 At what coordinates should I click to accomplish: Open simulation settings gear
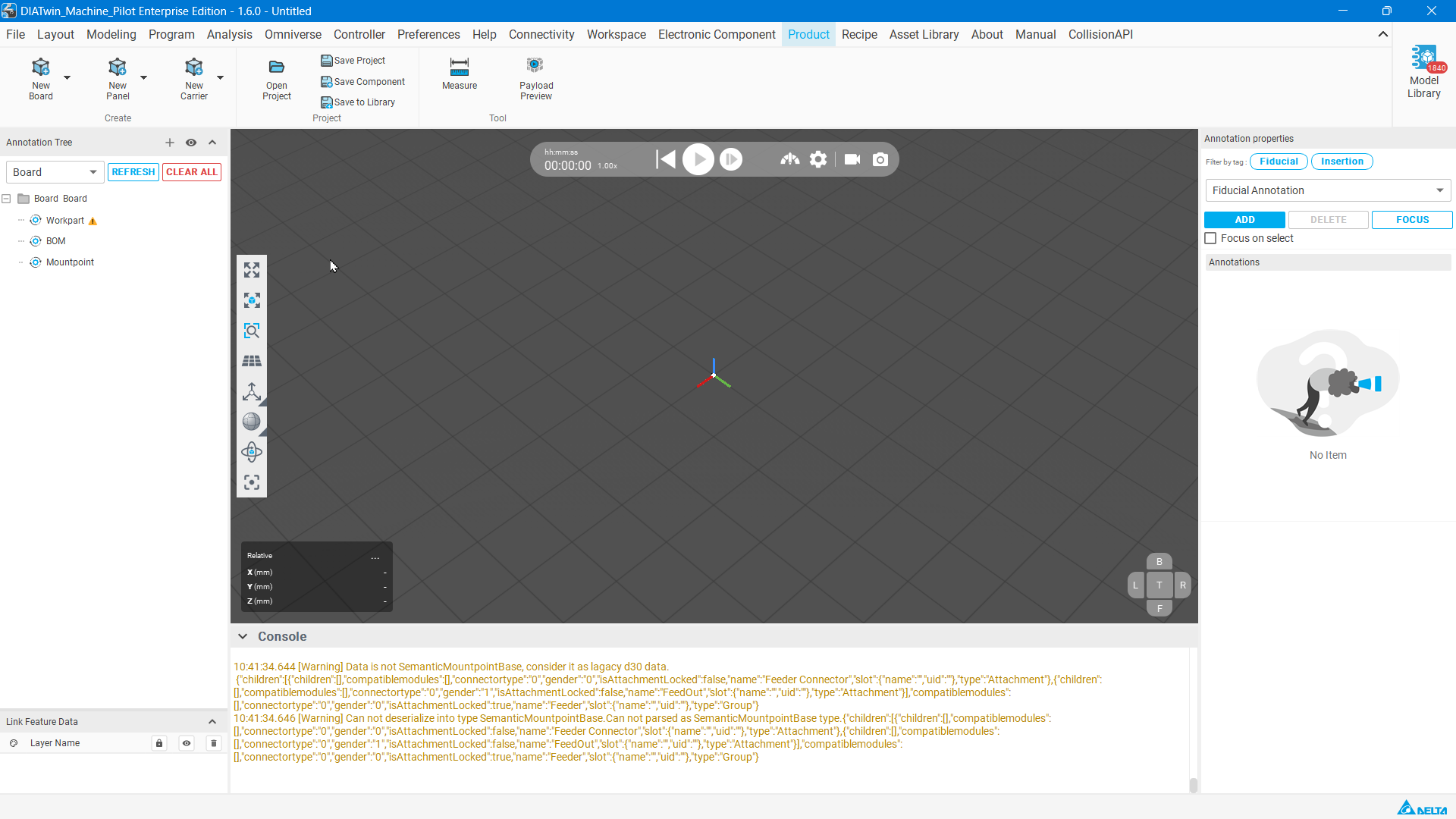click(x=818, y=159)
